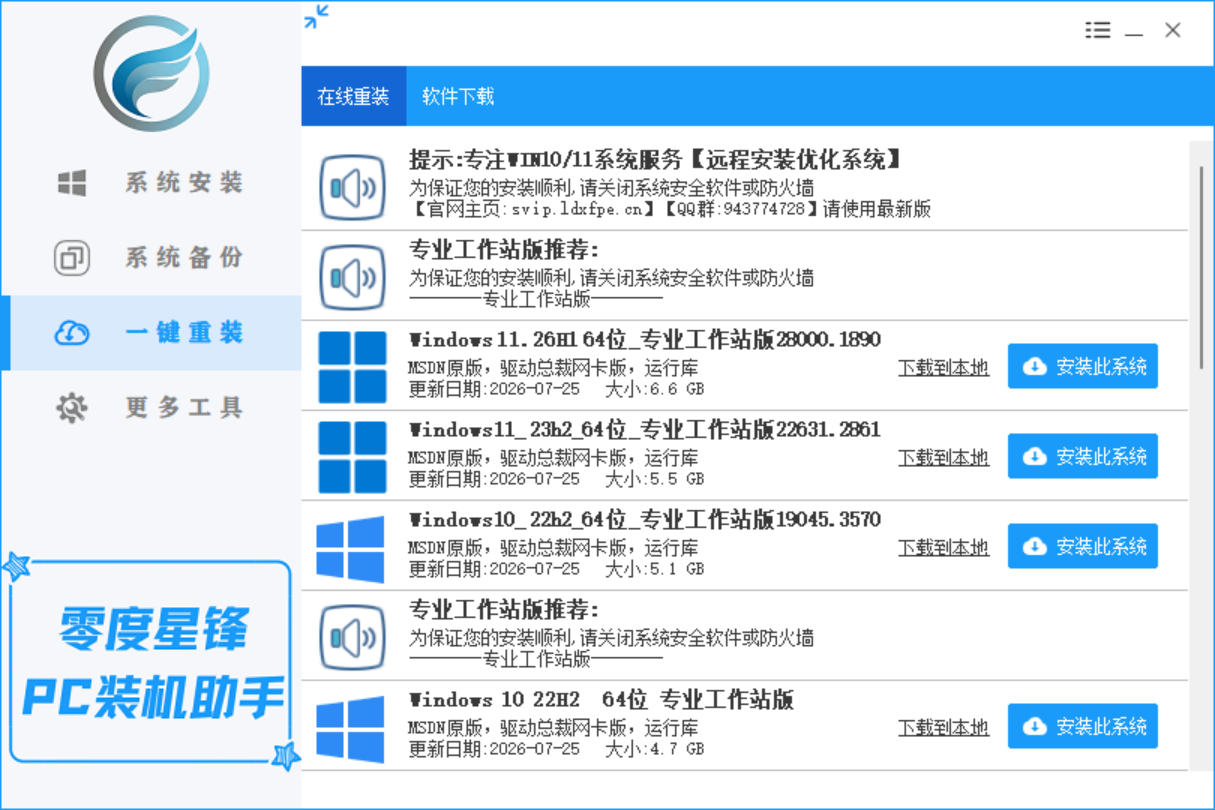Click Windows icon next to 系统安装
The height and width of the screenshot is (810, 1215).
click(x=72, y=183)
